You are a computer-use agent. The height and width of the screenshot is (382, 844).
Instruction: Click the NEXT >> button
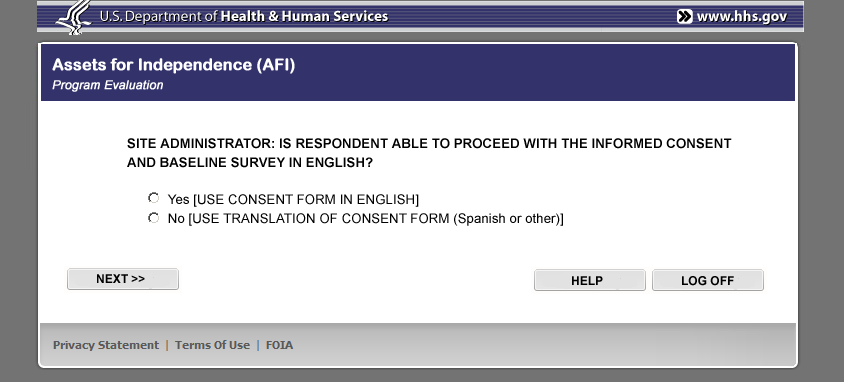tap(123, 279)
